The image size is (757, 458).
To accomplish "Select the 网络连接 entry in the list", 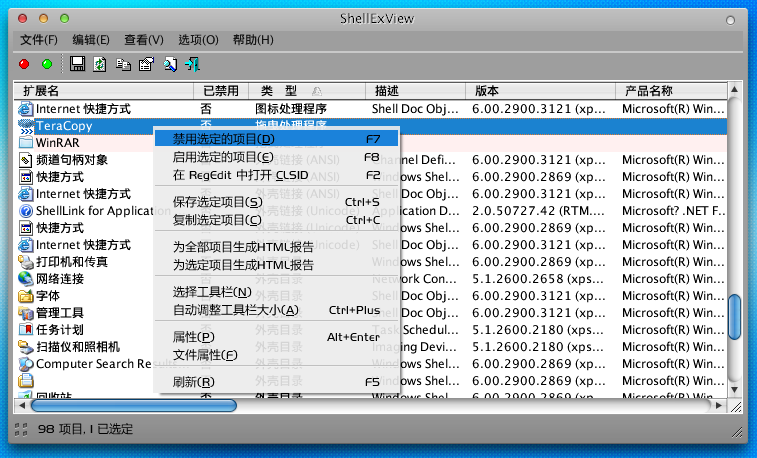I will [59, 279].
